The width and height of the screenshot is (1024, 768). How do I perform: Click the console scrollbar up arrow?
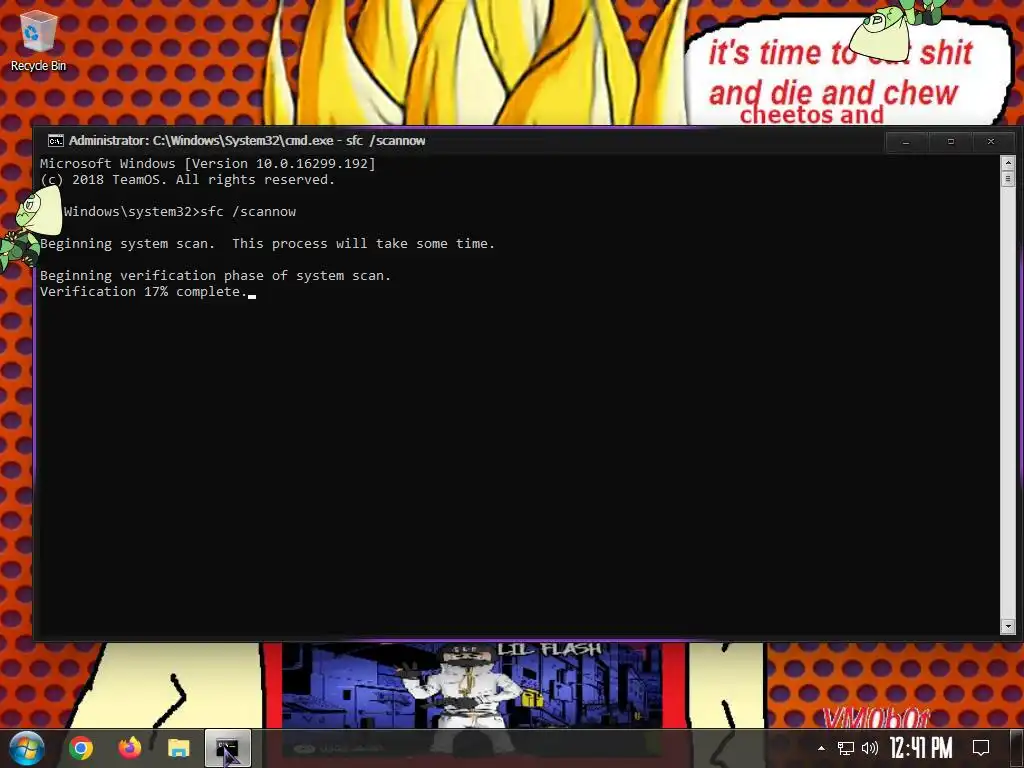point(1008,162)
